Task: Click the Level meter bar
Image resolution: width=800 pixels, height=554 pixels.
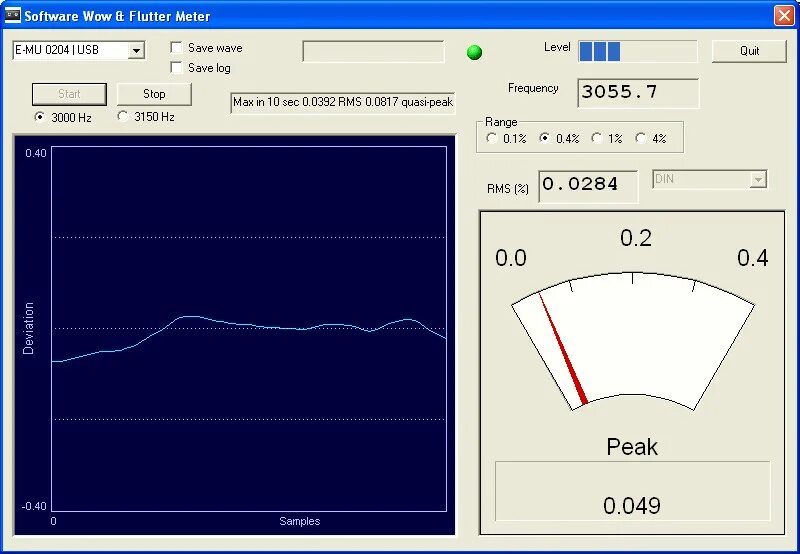Action: 638,52
